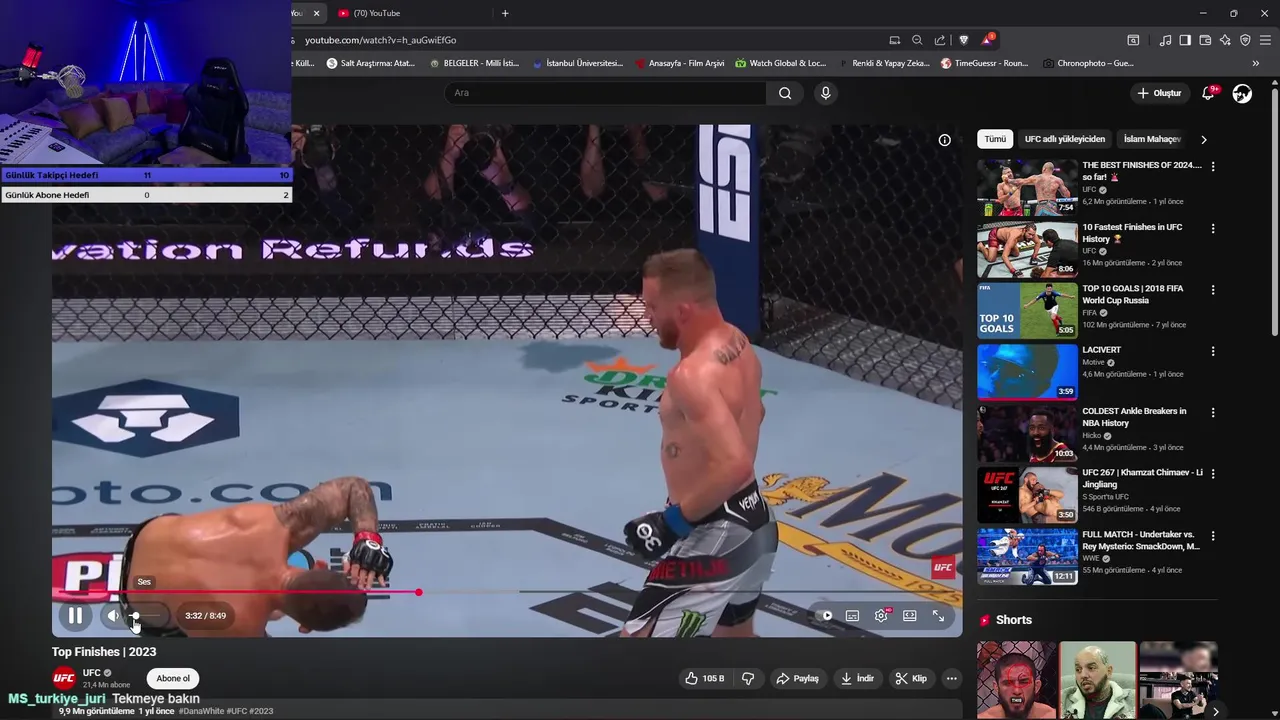
Task: Click the Brave Shields lion icon
Action: click(963, 40)
